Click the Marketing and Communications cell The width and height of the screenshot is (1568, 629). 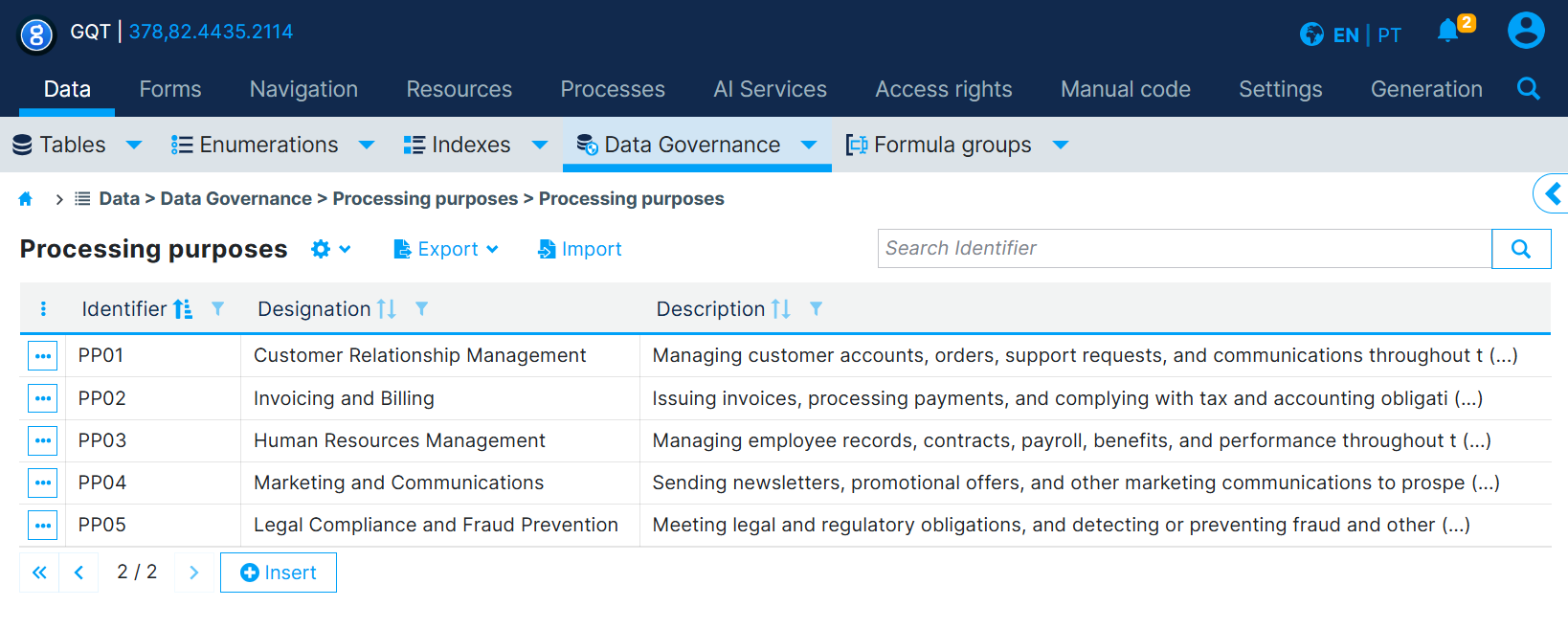point(440,483)
